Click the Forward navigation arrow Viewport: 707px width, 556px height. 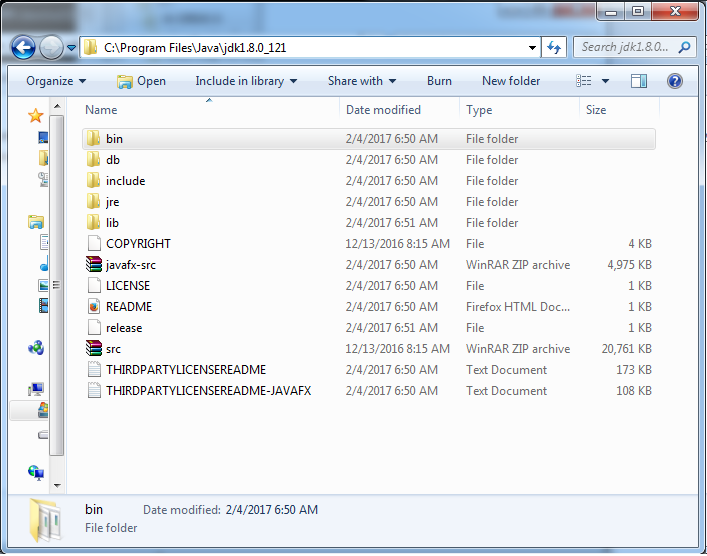[51, 47]
